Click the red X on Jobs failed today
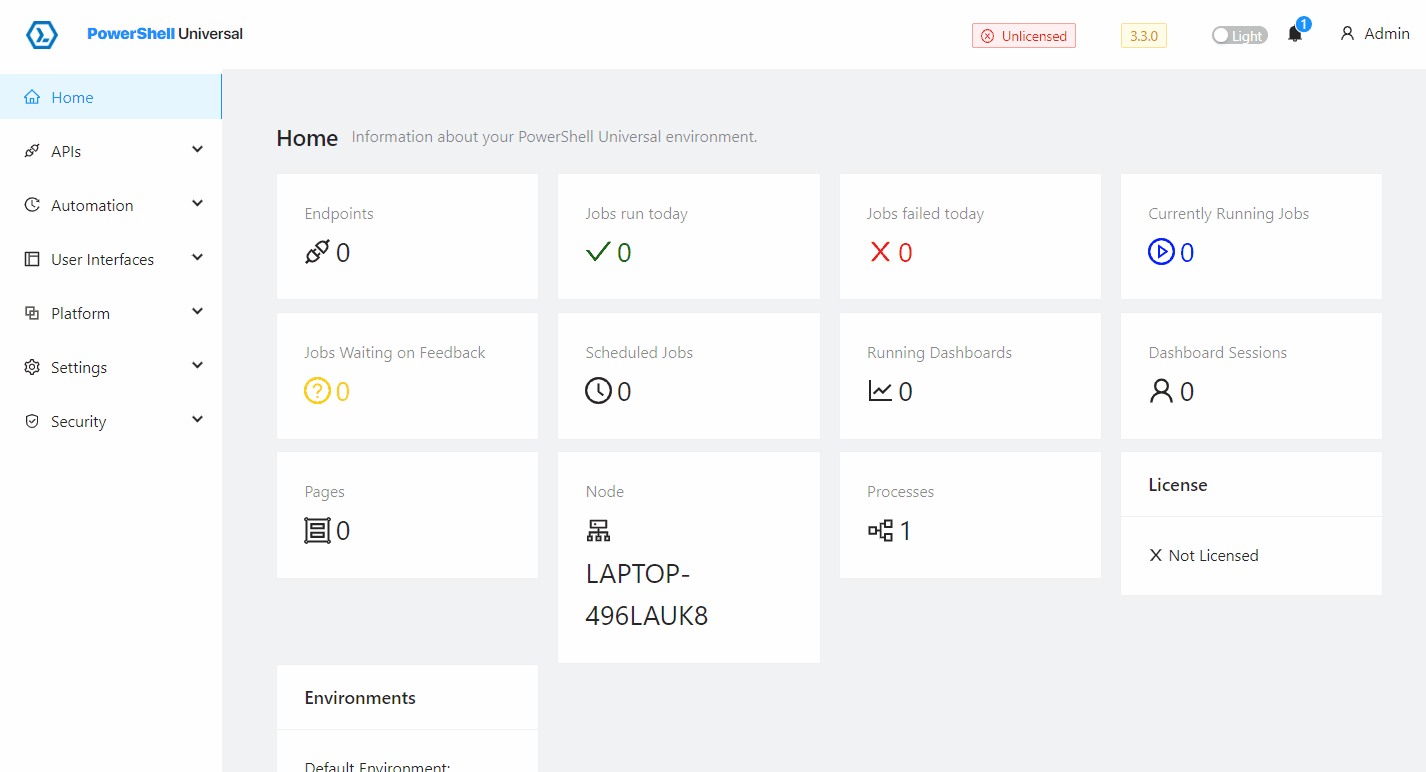Screen dimensions: 1426x772 click(880, 253)
